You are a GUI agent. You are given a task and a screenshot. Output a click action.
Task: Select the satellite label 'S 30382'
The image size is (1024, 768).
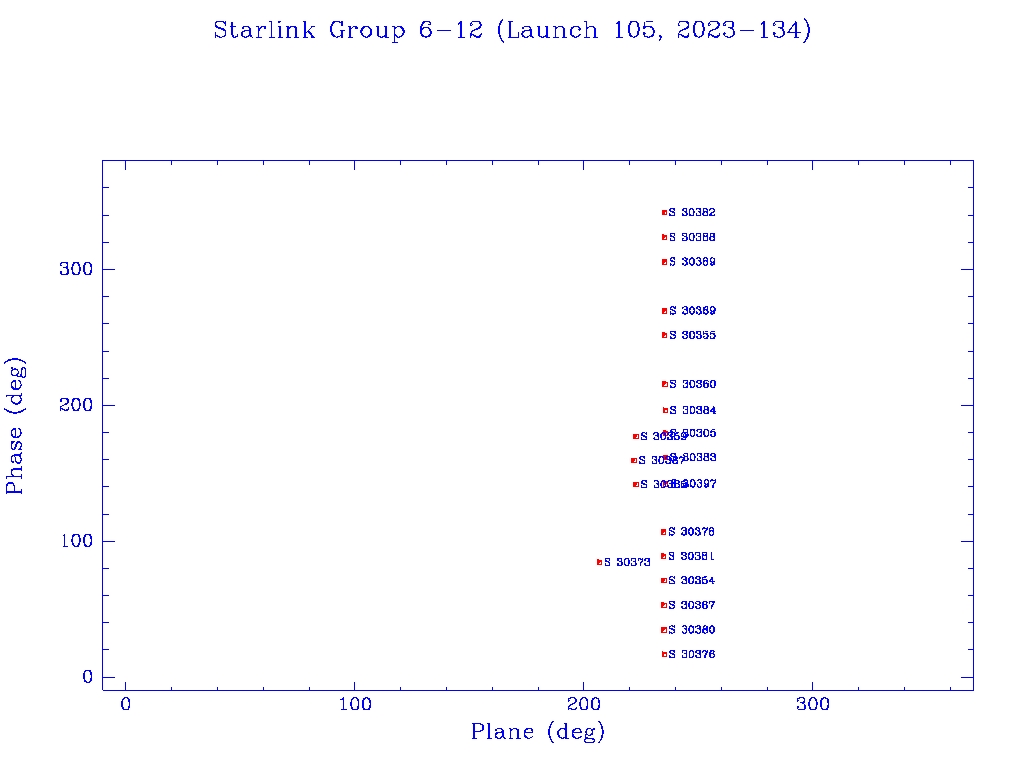click(692, 212)
